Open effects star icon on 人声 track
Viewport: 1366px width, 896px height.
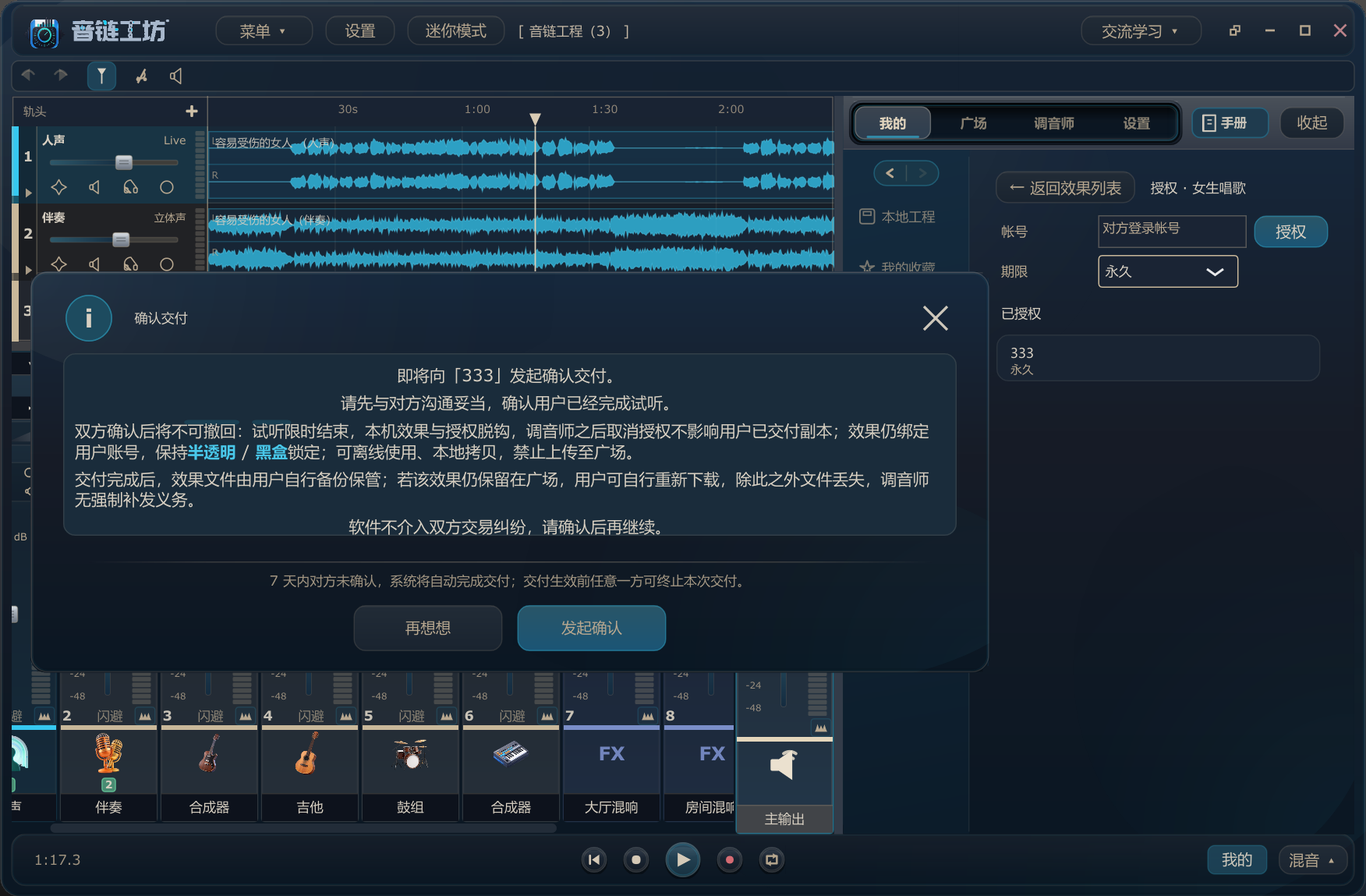(58, 187)
